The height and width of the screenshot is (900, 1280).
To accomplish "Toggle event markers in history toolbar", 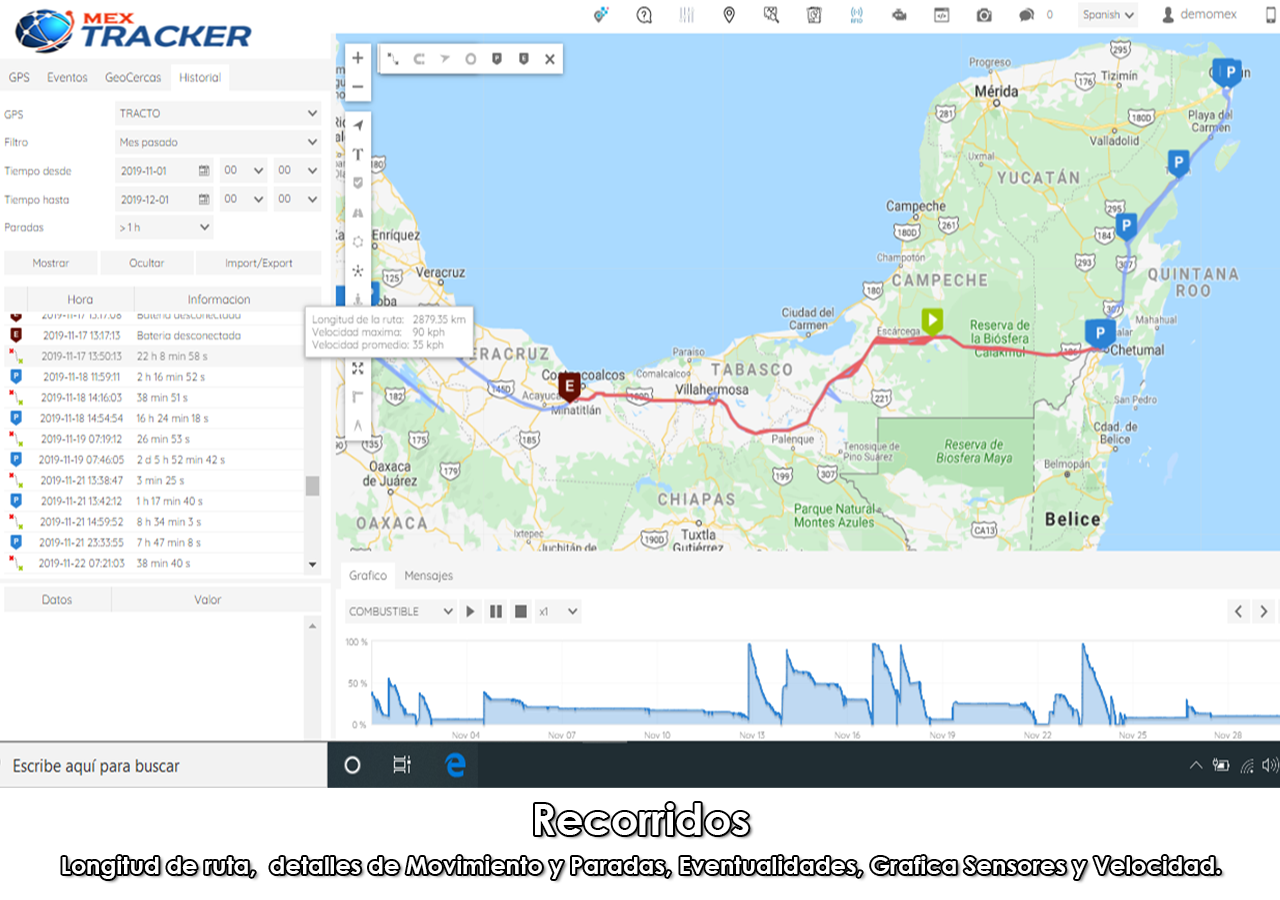I will [522, 59].
